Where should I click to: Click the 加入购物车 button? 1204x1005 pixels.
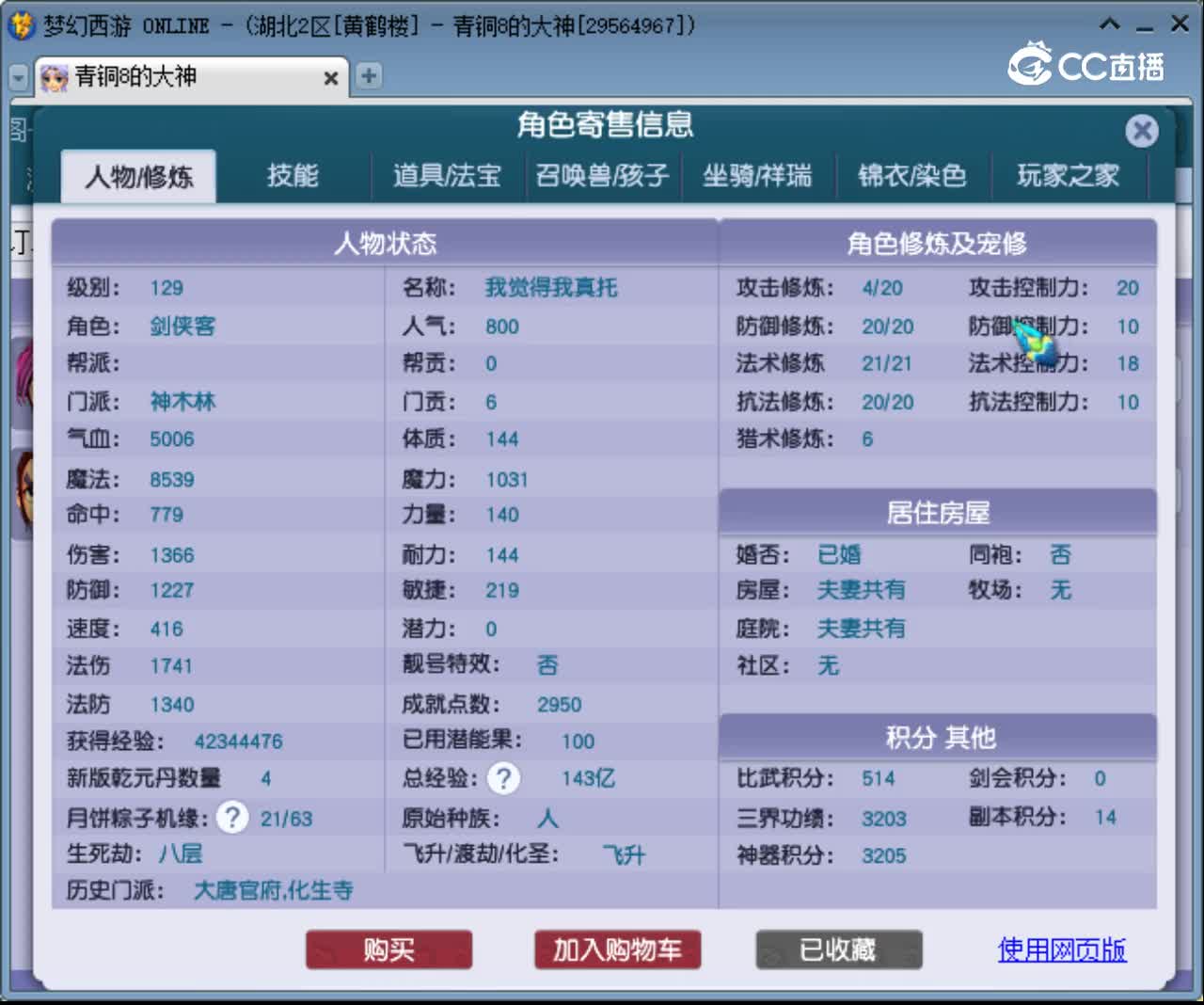[x=617, y=949]
